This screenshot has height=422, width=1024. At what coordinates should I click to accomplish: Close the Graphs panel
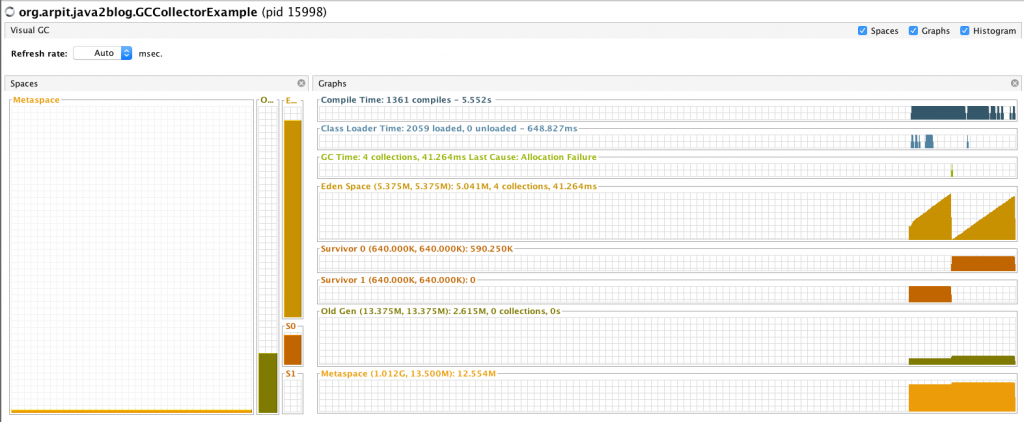coord(1015,83)
